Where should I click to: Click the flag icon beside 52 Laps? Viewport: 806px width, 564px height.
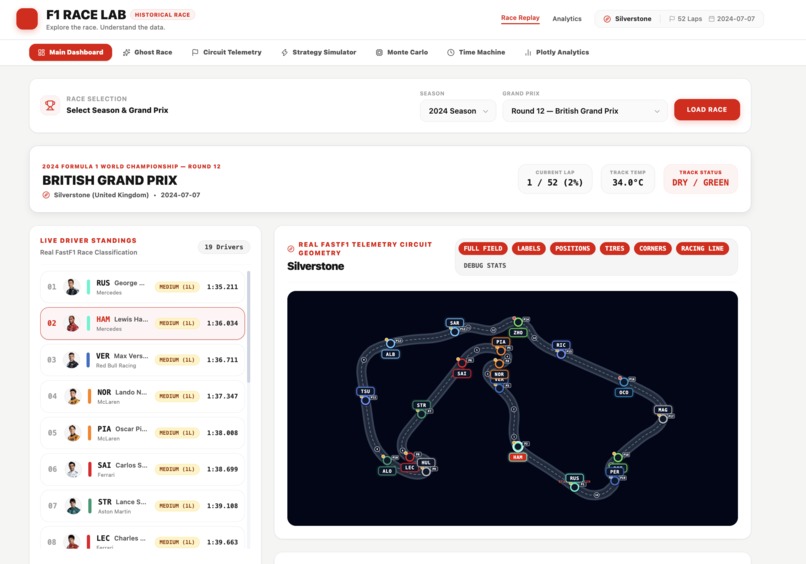[672, 19]
